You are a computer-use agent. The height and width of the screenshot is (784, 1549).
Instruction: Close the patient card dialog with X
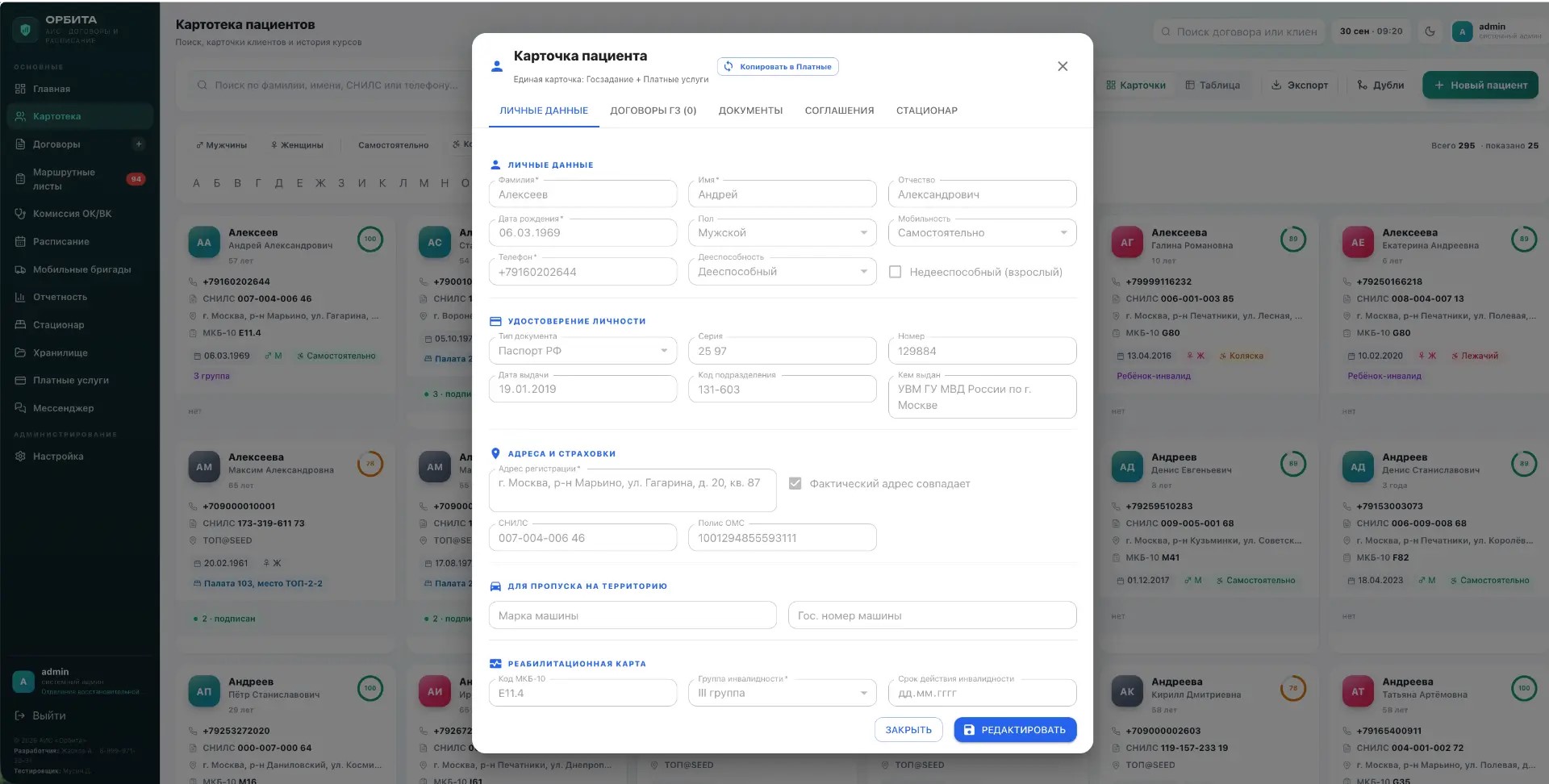pyautogui.click(x=1063, y=66)
